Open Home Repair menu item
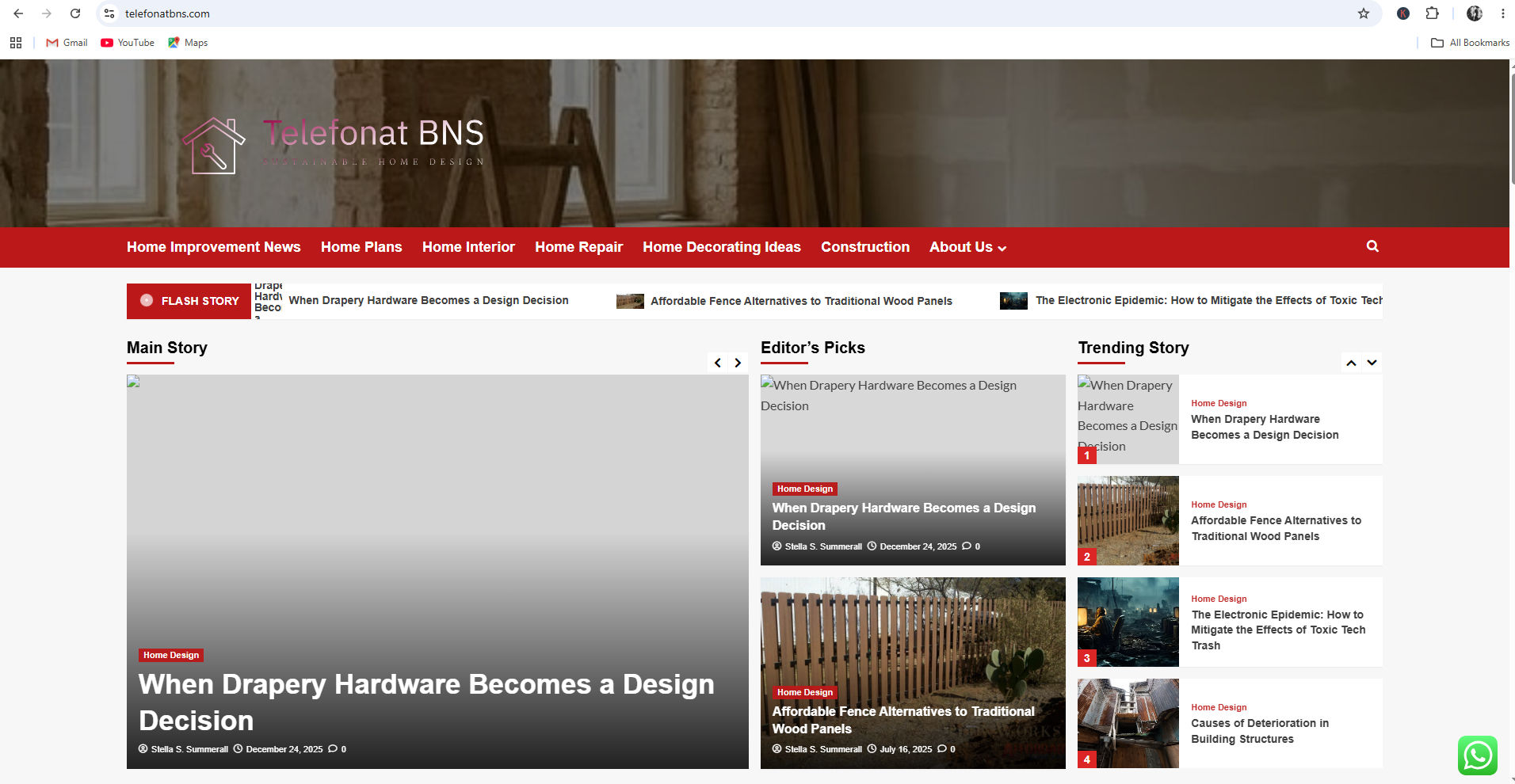Viewport: 1515px width, 784px height. 578,247
